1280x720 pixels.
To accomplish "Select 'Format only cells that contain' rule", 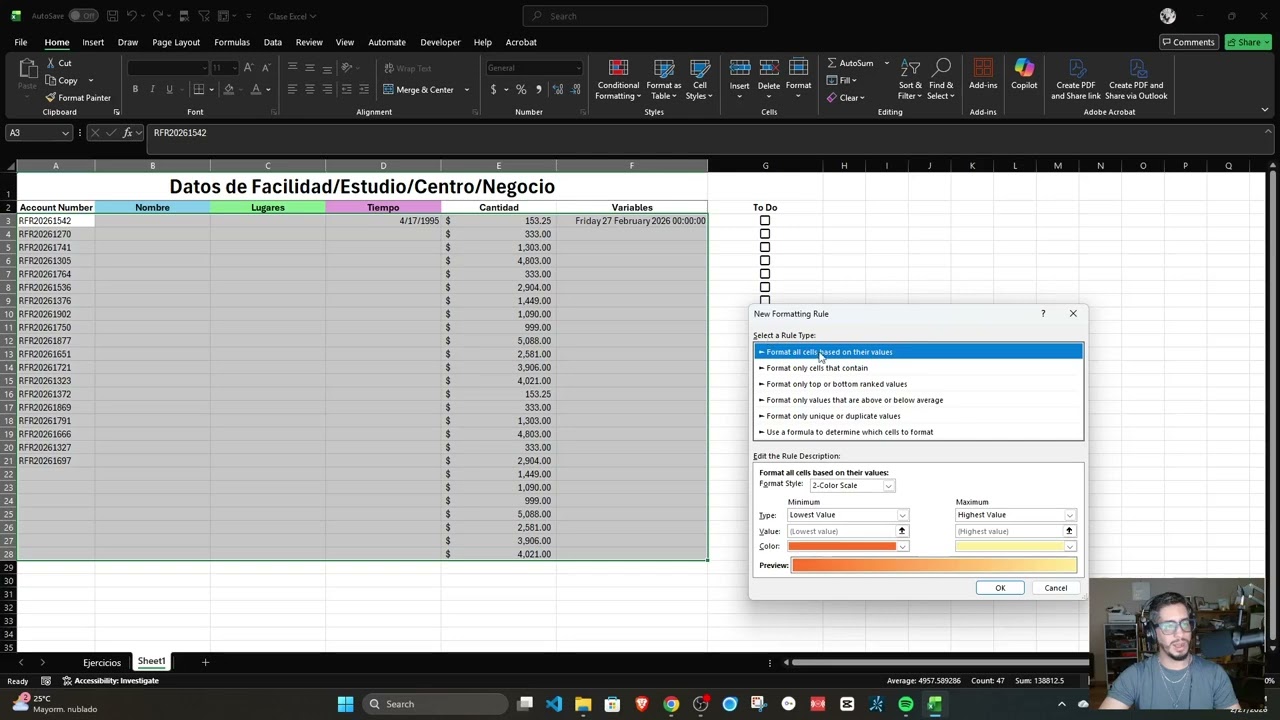I will (x=918, y=368).
